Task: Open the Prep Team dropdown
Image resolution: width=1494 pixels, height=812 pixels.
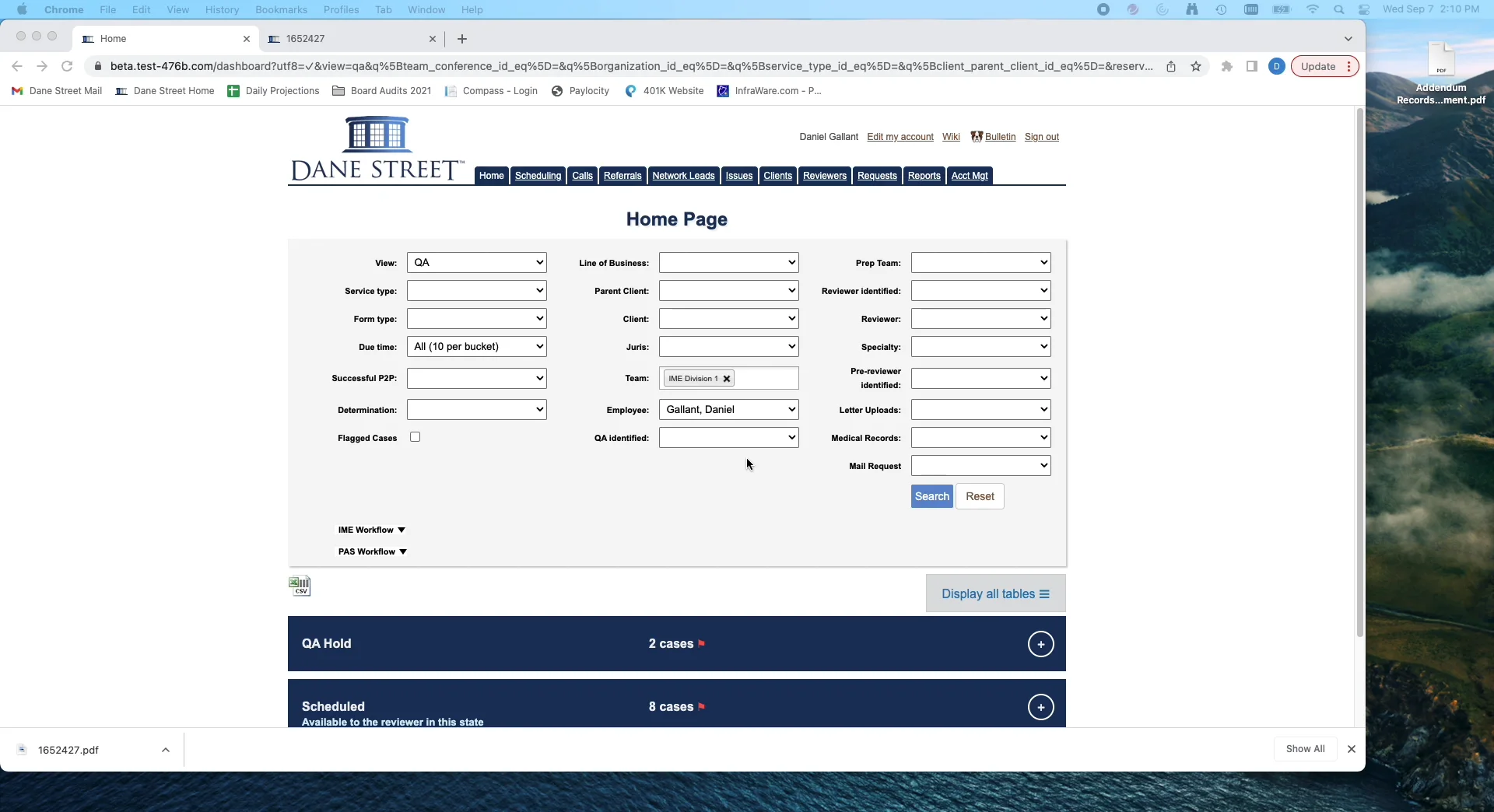Action: point(981,263)
